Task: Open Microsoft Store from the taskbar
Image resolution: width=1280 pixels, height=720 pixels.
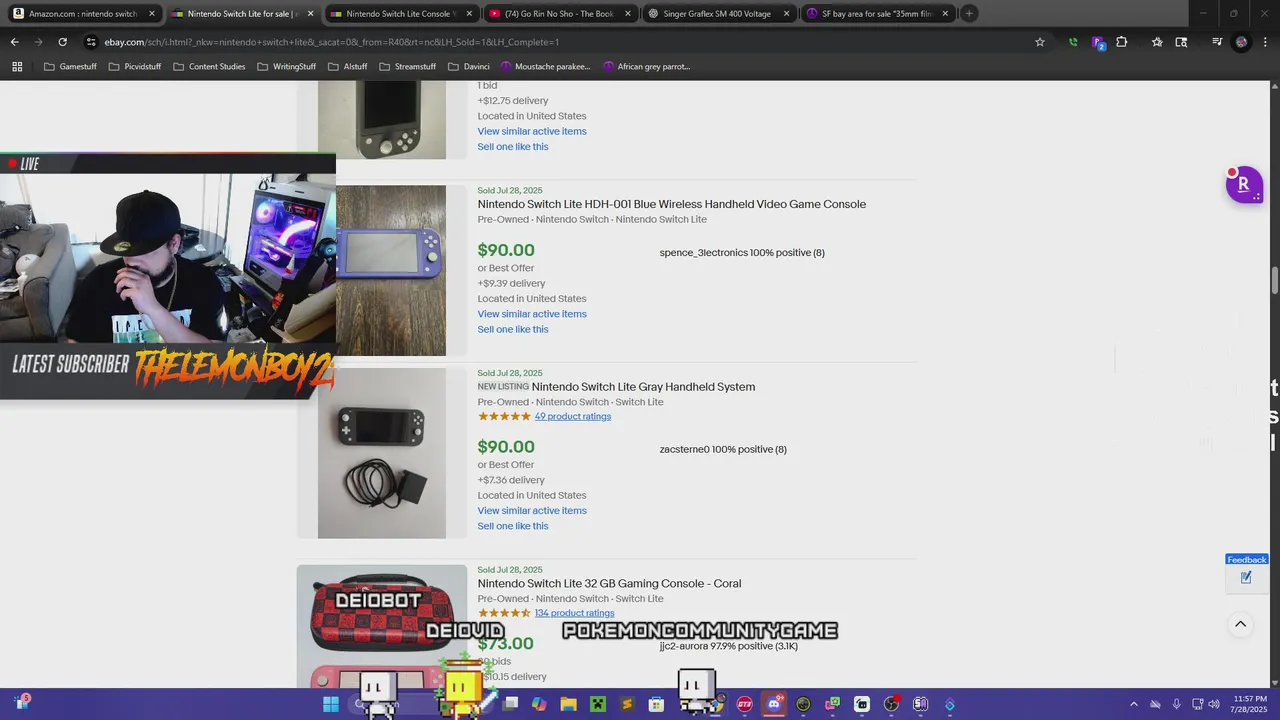Action: point(657,704)
